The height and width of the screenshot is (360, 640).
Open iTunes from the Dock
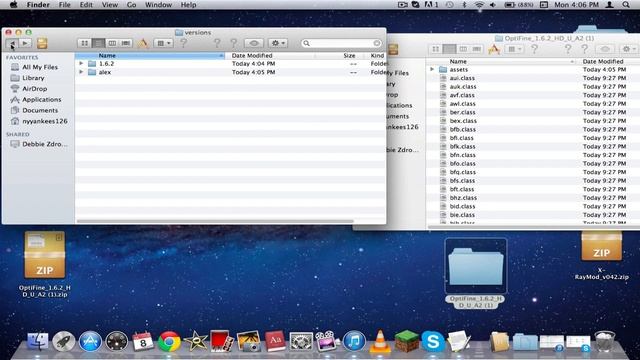[354, 341]
